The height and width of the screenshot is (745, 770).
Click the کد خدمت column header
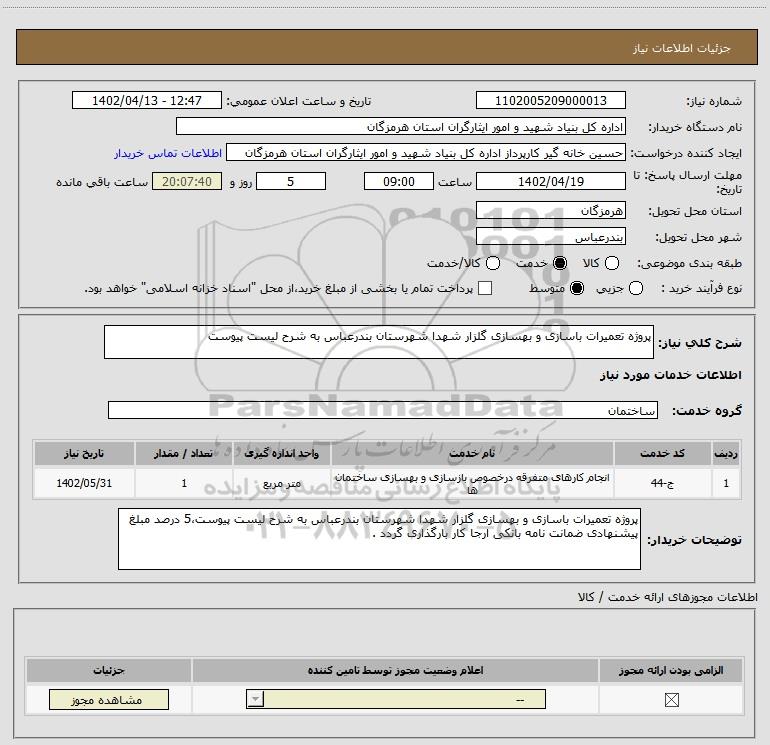(662, 453)
